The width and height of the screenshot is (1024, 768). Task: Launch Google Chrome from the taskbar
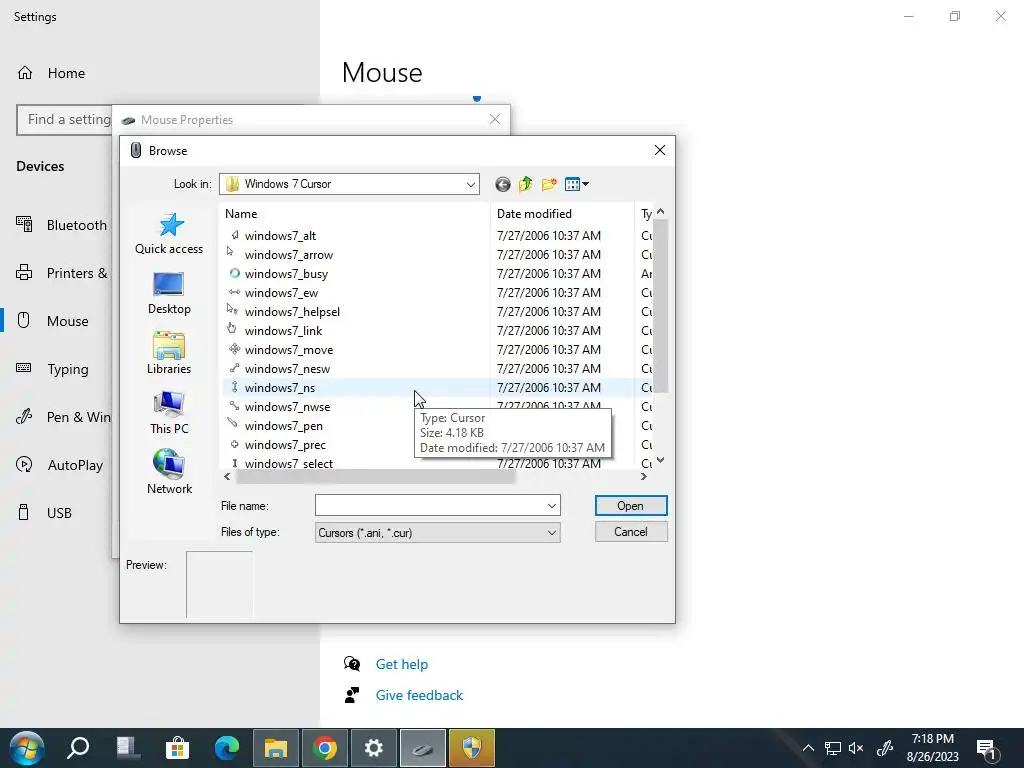pyautogui.click(x=325, y=748)
